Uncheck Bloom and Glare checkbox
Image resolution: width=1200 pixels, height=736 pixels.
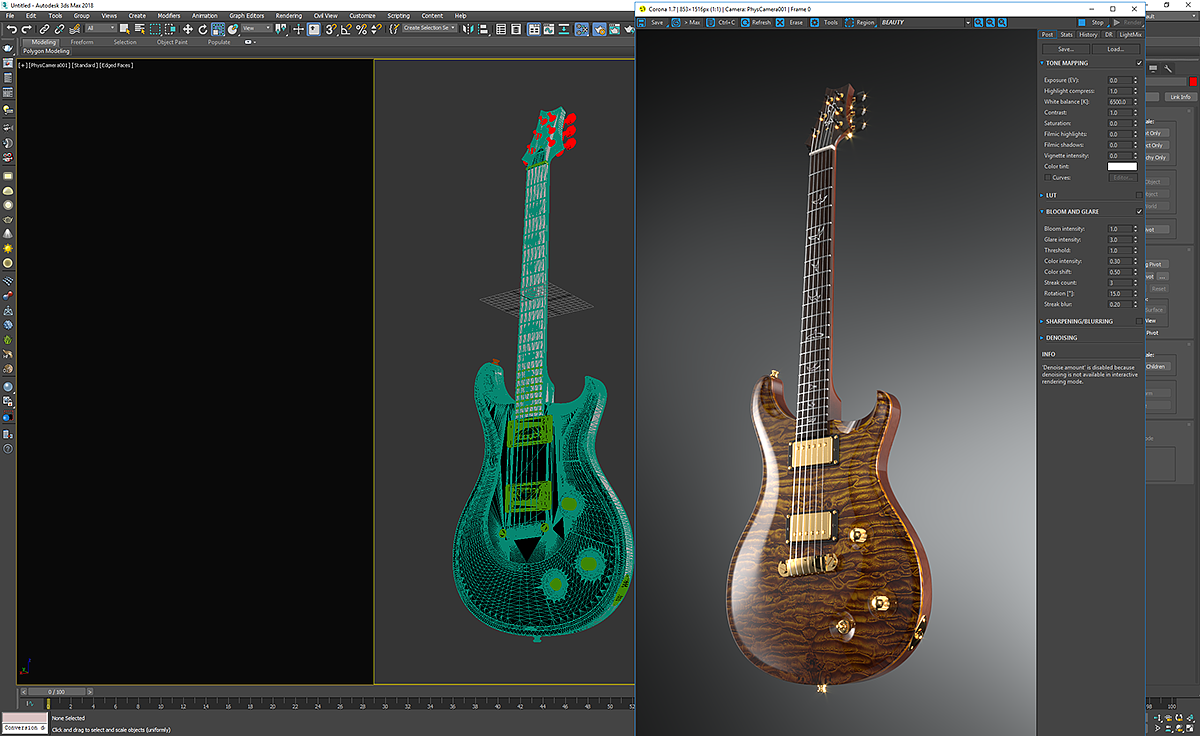click(x=1139, y=212)
